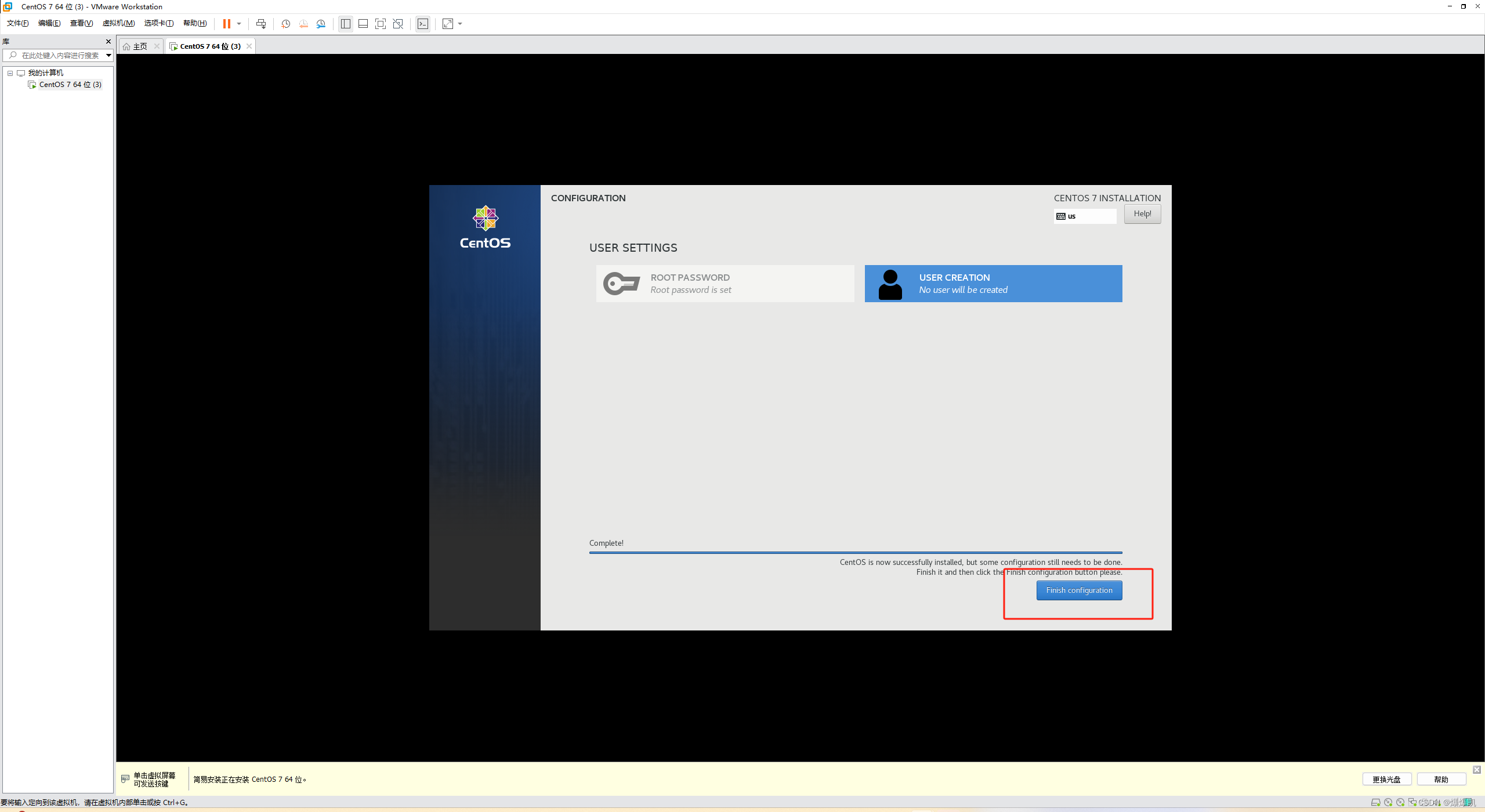Open the 文件(F) menu
The width and height of the screenshot is (1485, 812).
coord(18,23)
